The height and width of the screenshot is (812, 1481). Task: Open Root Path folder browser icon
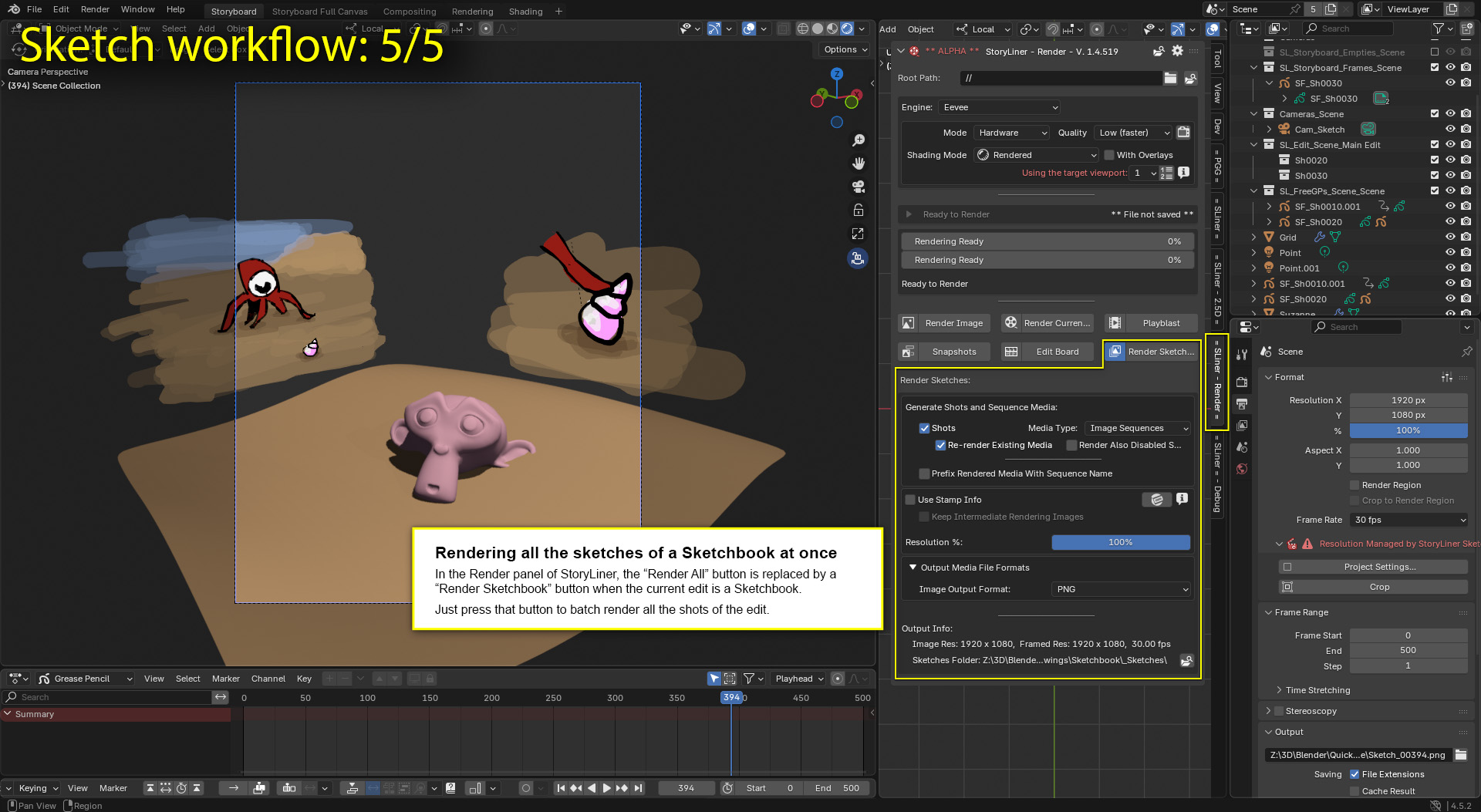pyautogui.click(x=1170, y=78)
